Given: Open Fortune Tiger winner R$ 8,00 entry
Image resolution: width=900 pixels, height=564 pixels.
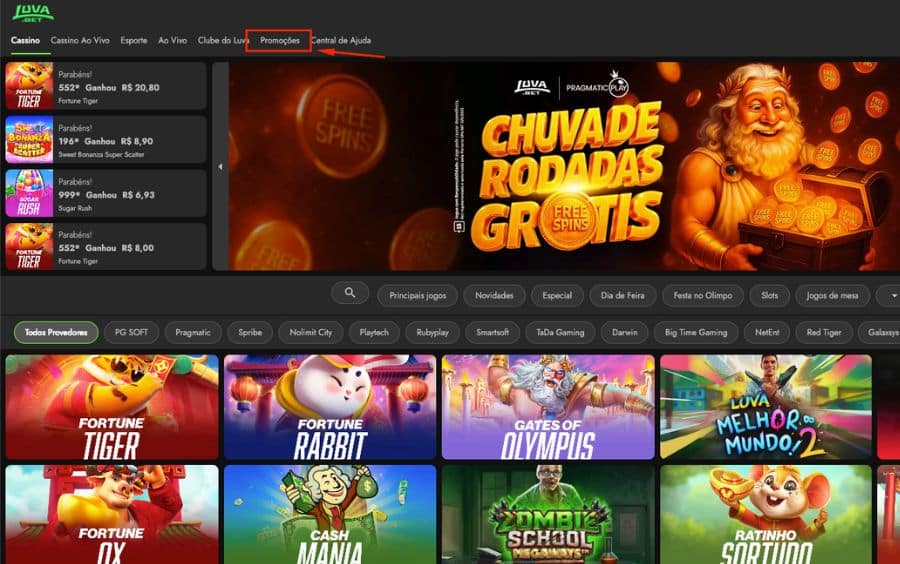Looking at the screenshot, I should [106, 247].
